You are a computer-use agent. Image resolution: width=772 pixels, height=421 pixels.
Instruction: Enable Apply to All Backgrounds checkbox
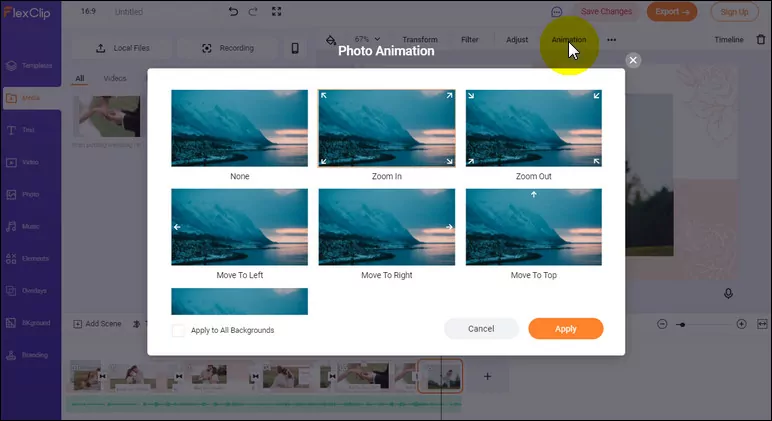(x=178, y=330)
